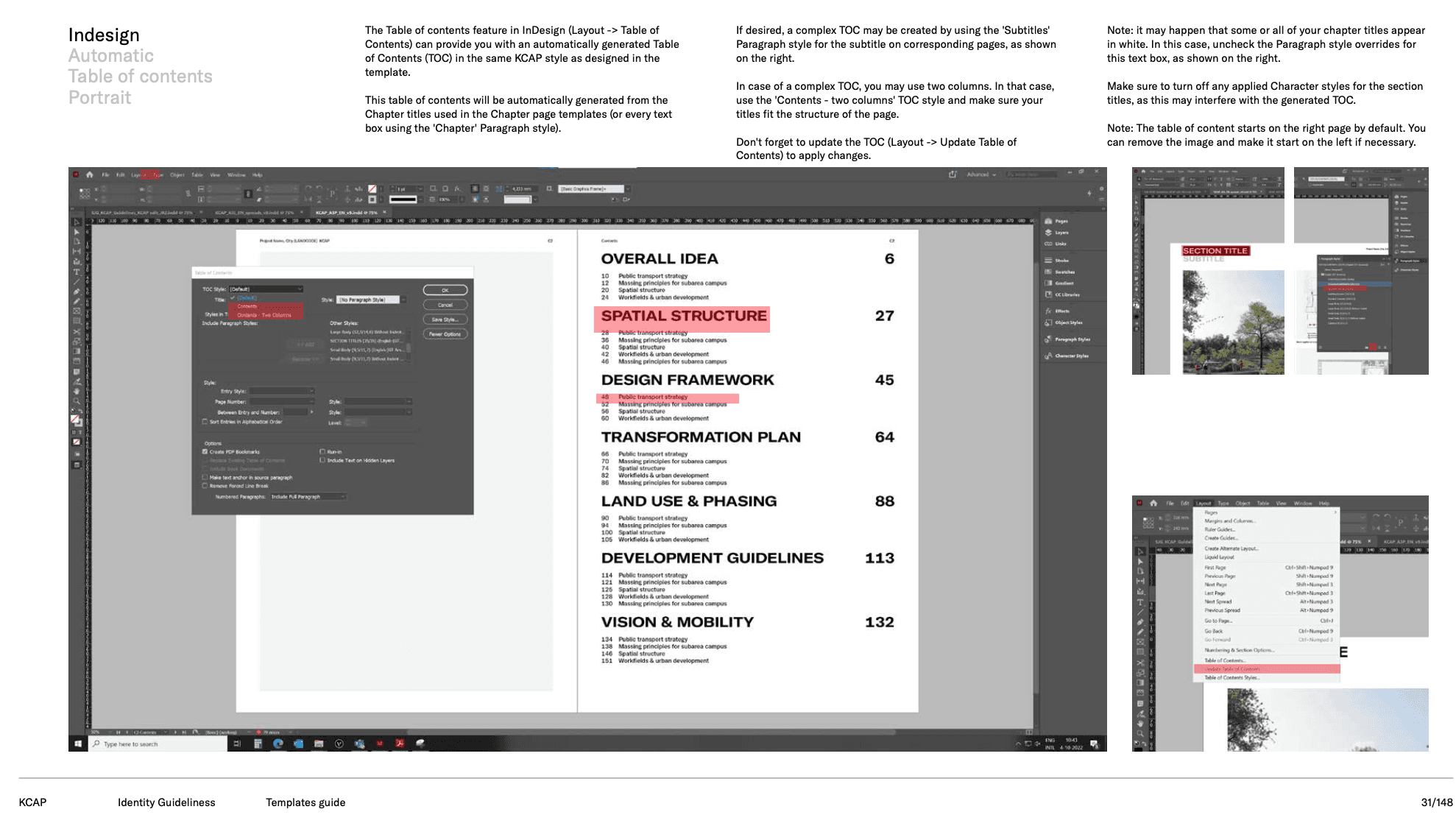The height and width of the screenshot is (826, 1456).
Task: Open the Layers panel icon
Action: 1048,233
